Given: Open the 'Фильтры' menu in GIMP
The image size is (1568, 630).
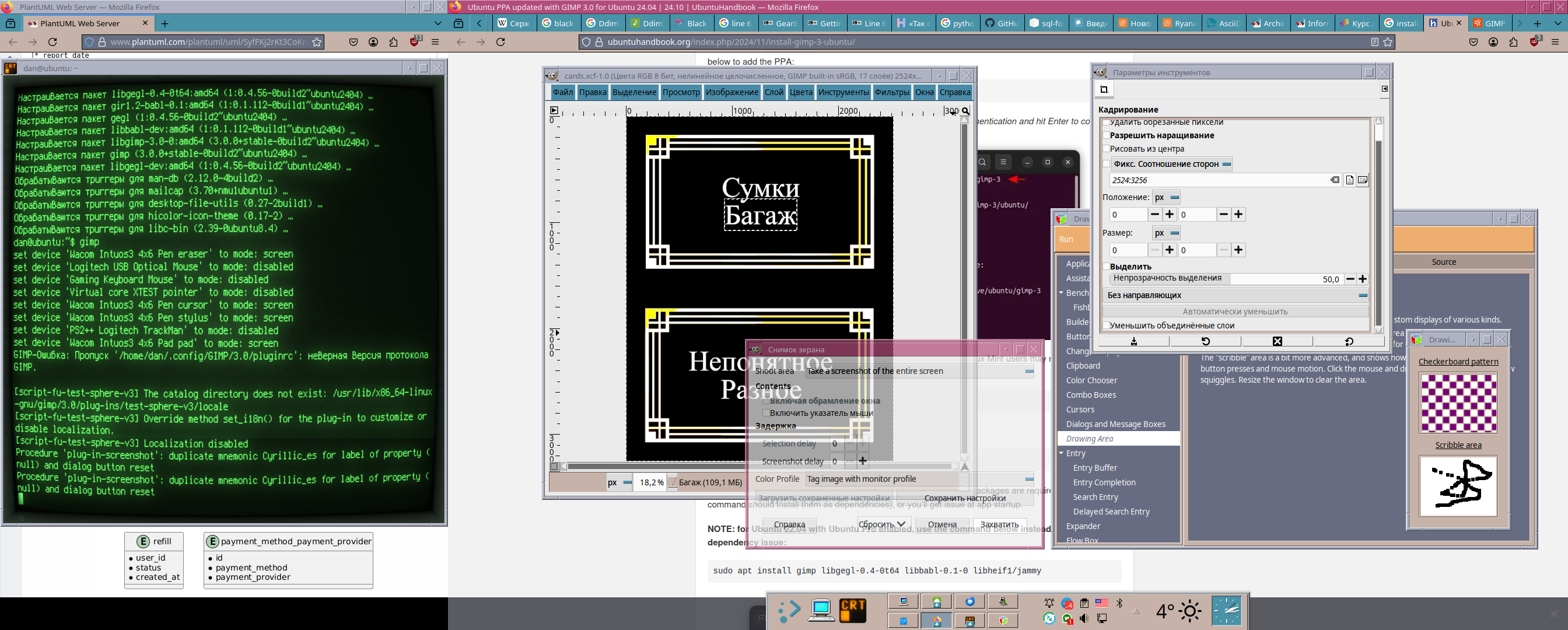Looking at the screenshot, I should click(891, 93).
